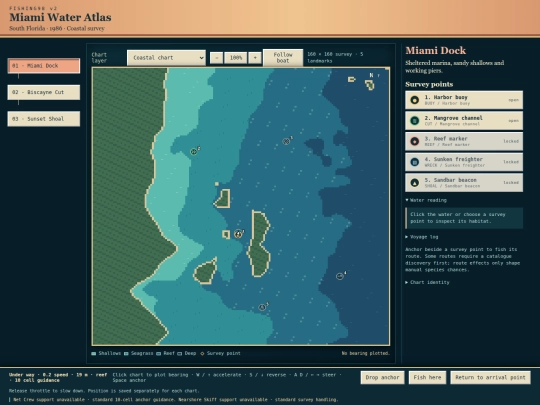
Task: Open the 3. Reef marker locked card
Action: 464,141
